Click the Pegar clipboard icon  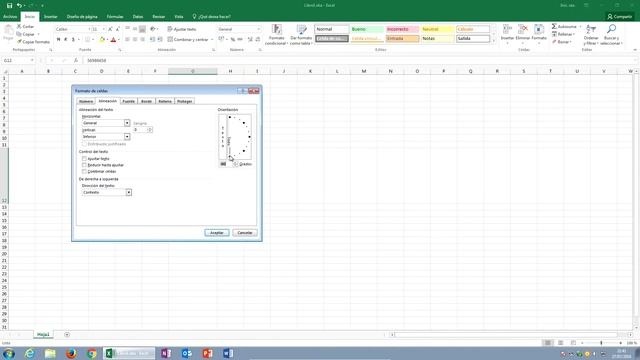point(8,33)
